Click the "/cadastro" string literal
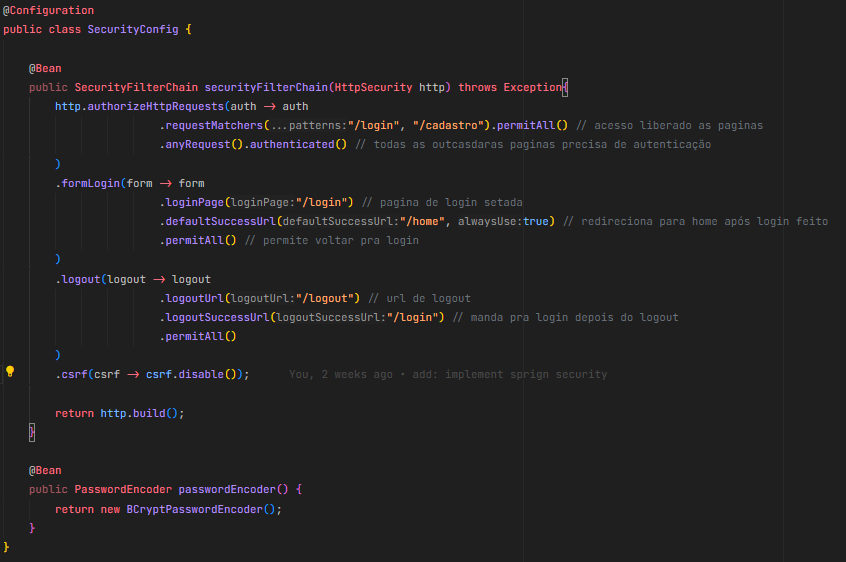Image resolution: width=846 pixels, height=562 pixels. tap(450, 125)
